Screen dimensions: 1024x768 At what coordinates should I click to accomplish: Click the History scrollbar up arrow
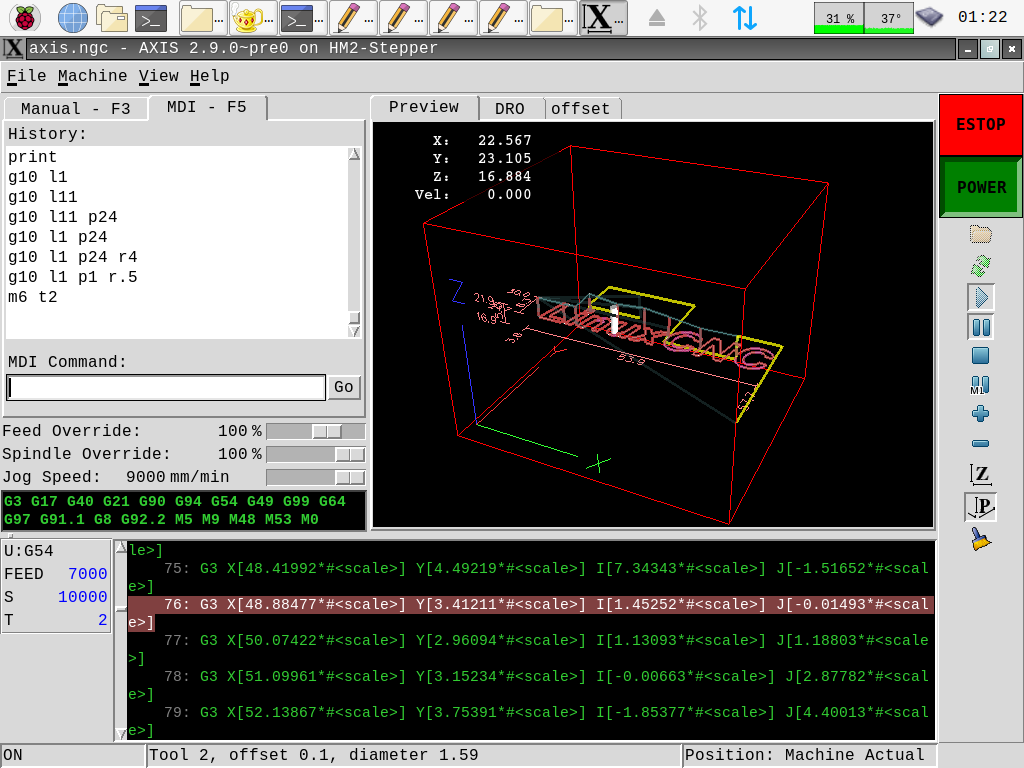(x=354, y=154)
